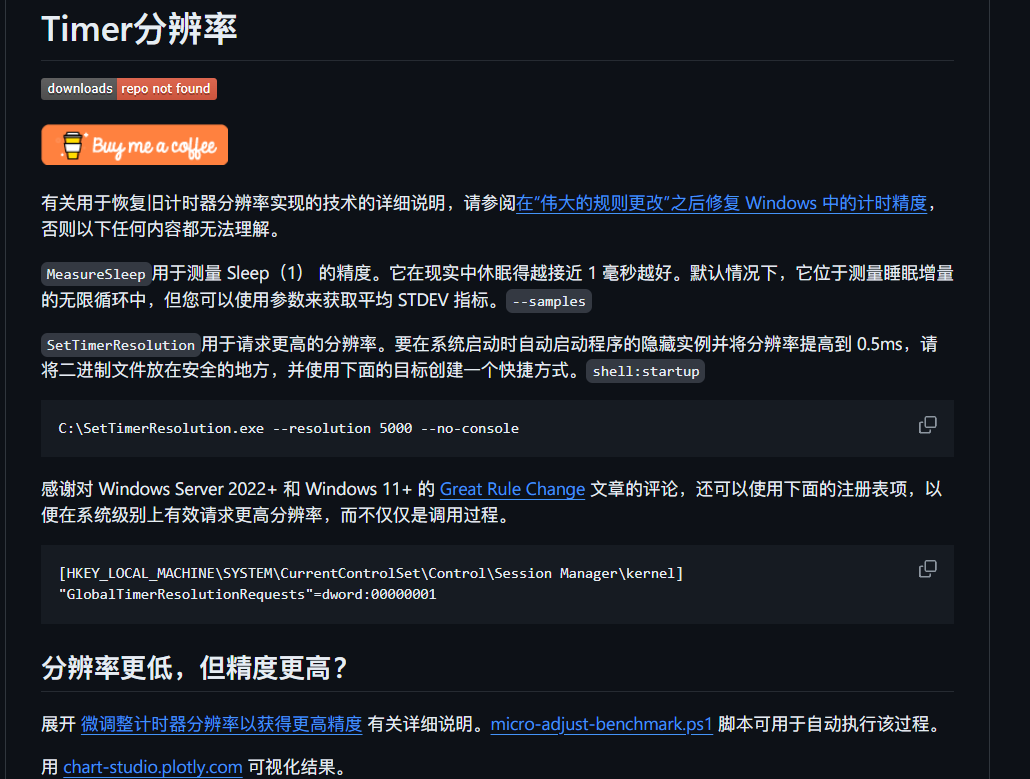1030x779 pixels.
Task: Click the --samples inline code tag
Action: [548, 301]
